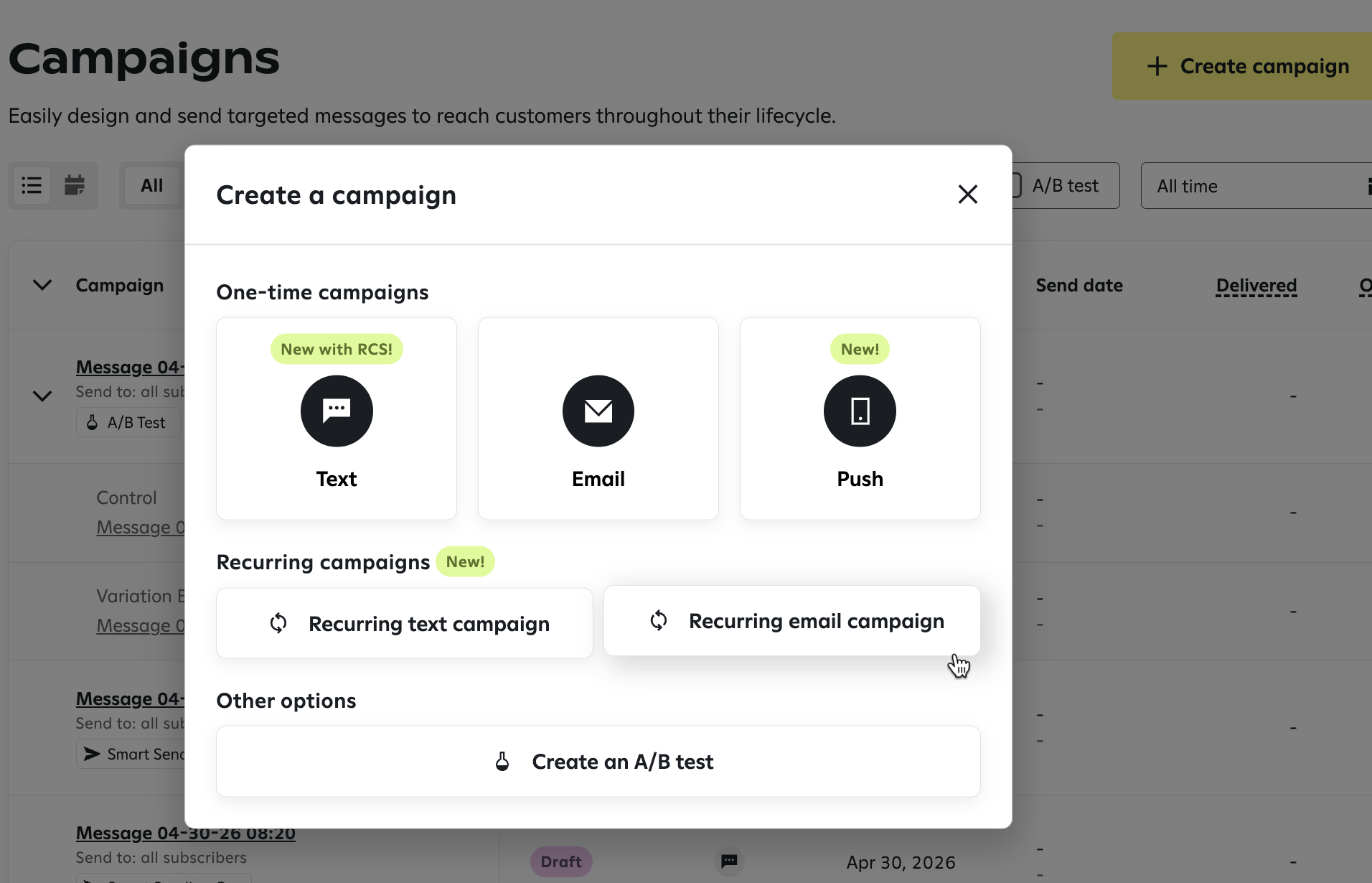
Task: Collapse the first Message 04- row chevron
Action: click(x=42, y=396)
